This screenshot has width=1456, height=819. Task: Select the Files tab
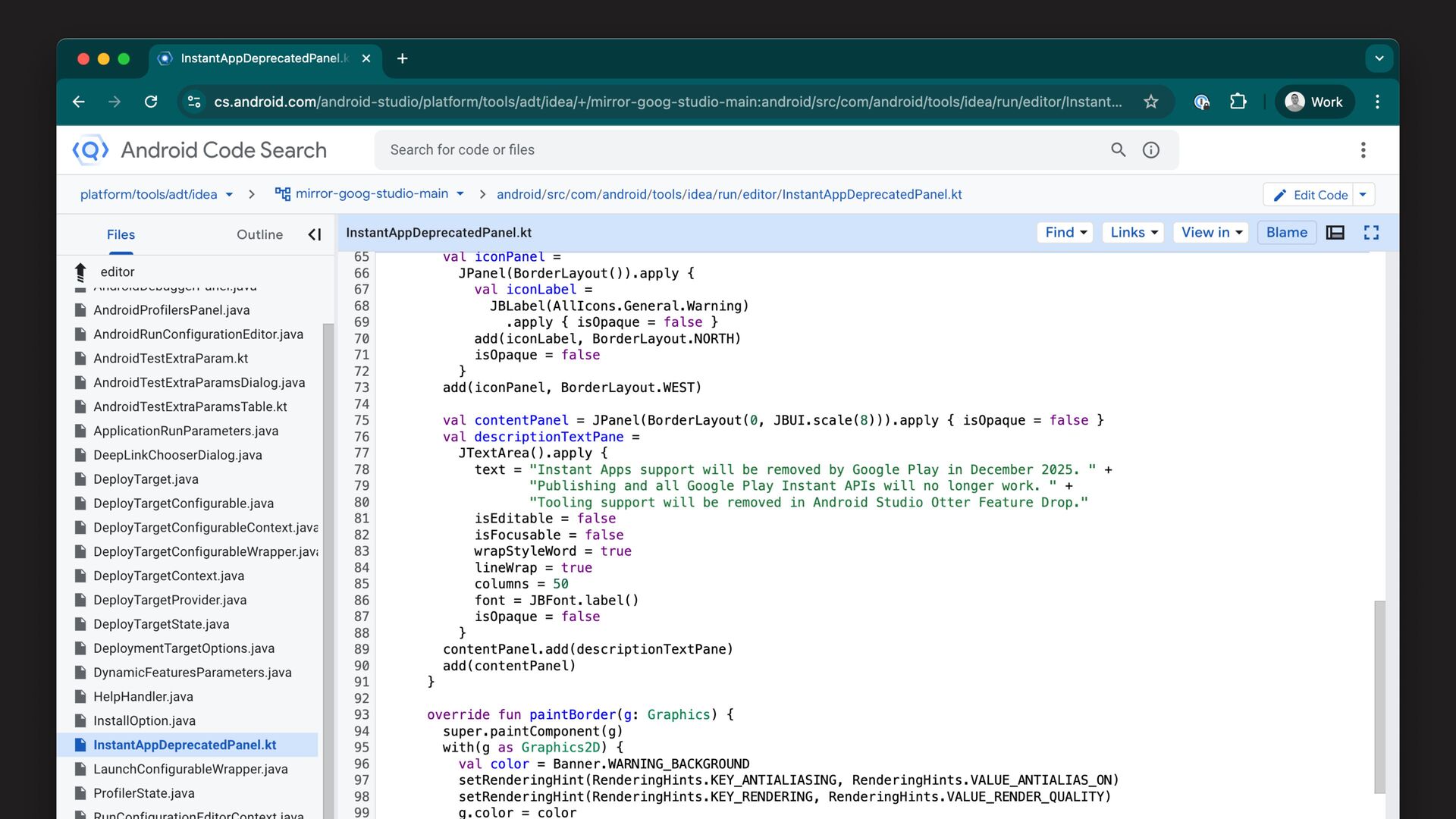121,235
